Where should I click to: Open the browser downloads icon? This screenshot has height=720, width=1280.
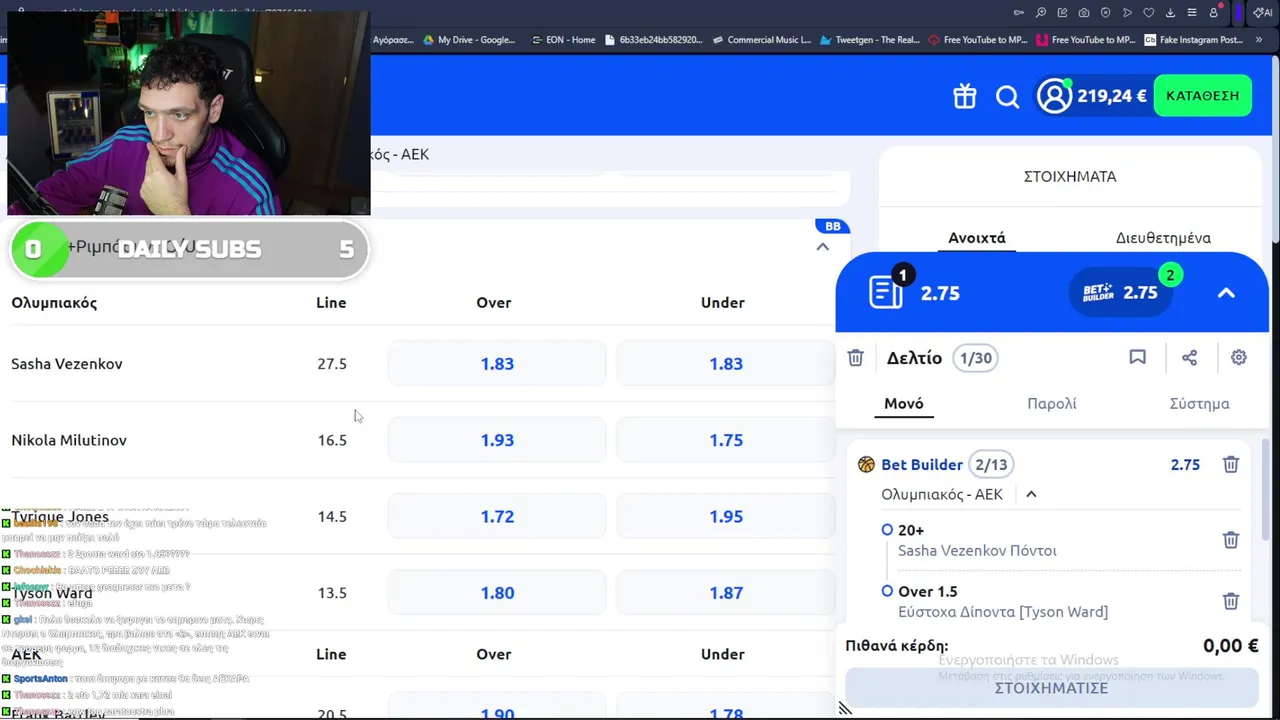click(x=1171, y=13)
